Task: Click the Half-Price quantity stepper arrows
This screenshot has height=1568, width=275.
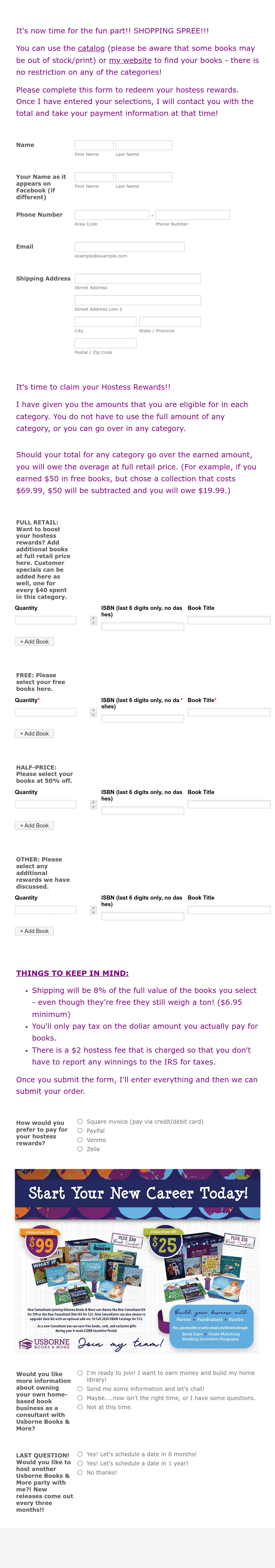Action: pyautogui.click(x=93, y=805)
